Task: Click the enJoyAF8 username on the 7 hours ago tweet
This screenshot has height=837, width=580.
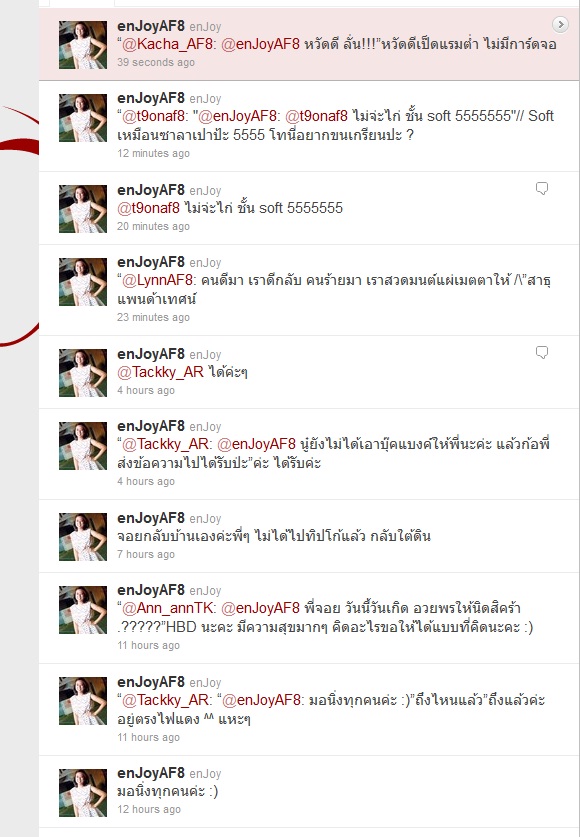Action: [x=150, y=518]
